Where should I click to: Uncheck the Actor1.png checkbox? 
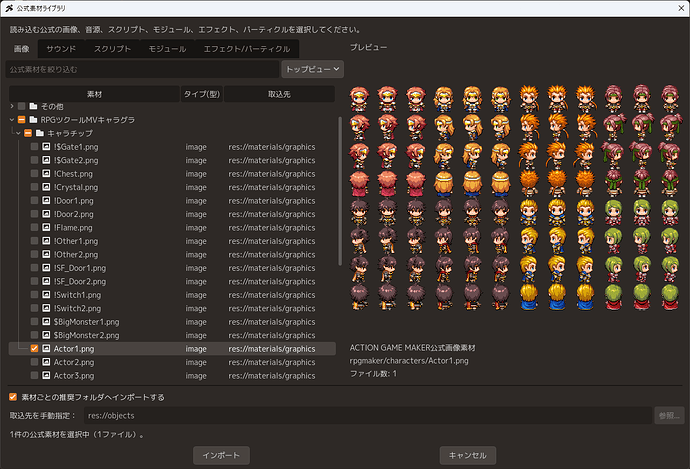click(34, 348)
